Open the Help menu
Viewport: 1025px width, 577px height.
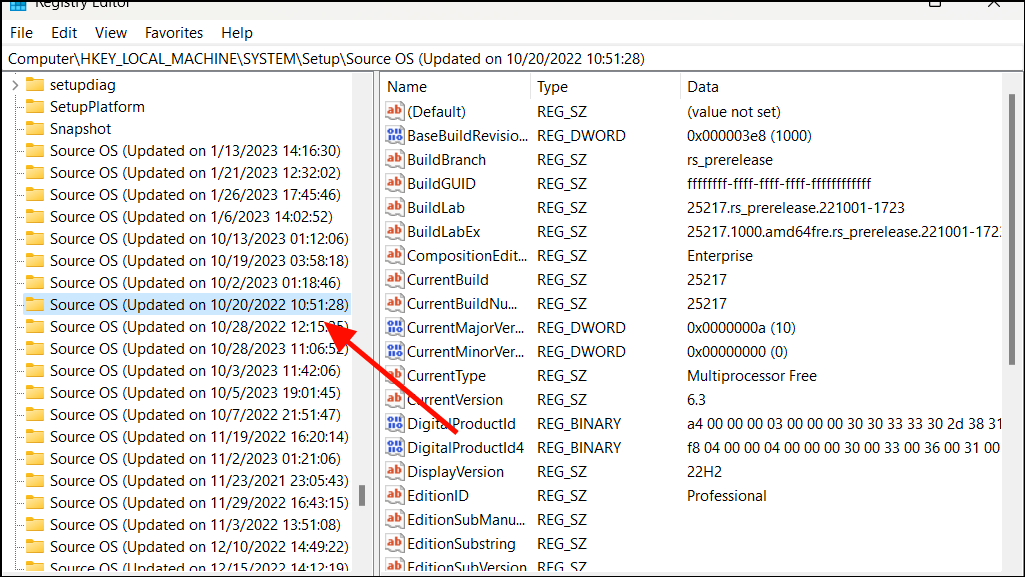237,32
